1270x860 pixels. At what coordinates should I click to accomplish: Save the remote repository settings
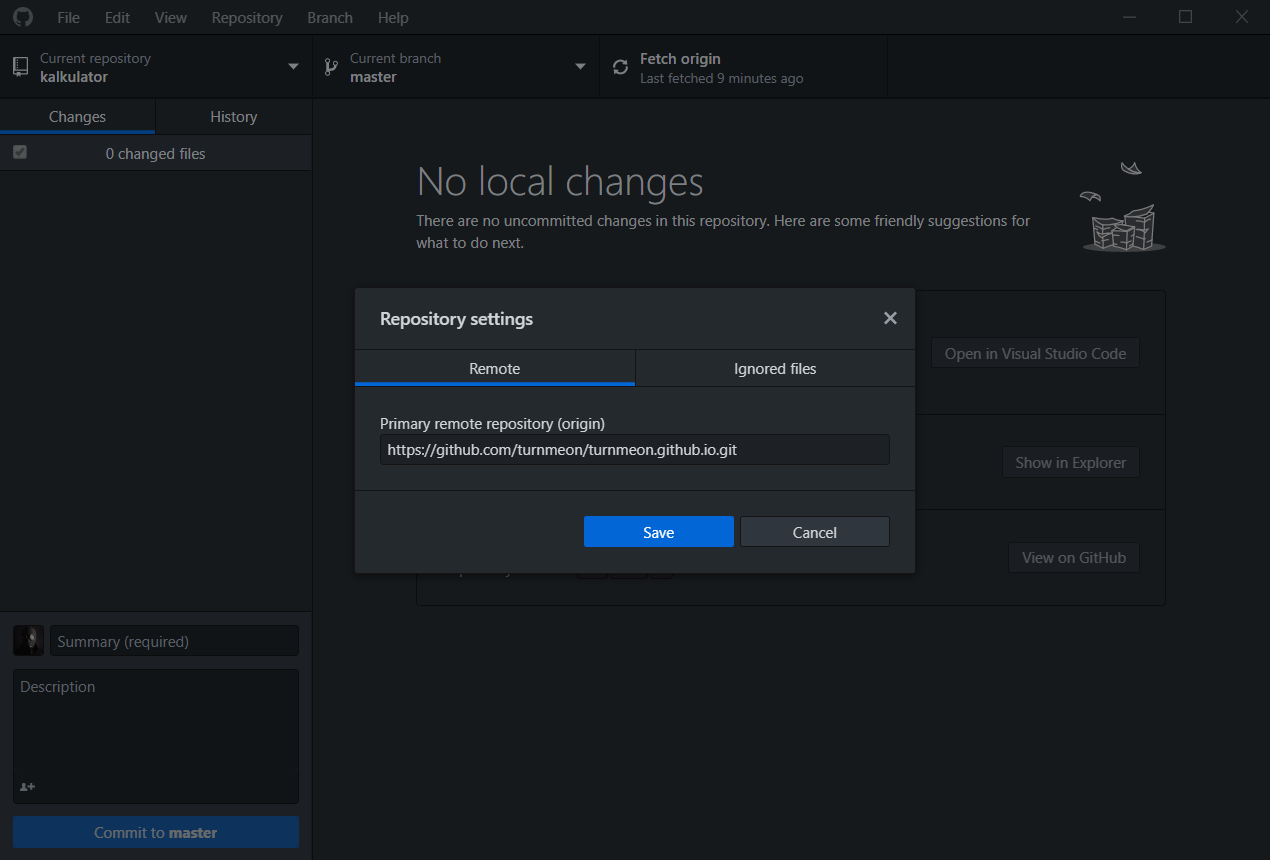[x=658, y=531]
